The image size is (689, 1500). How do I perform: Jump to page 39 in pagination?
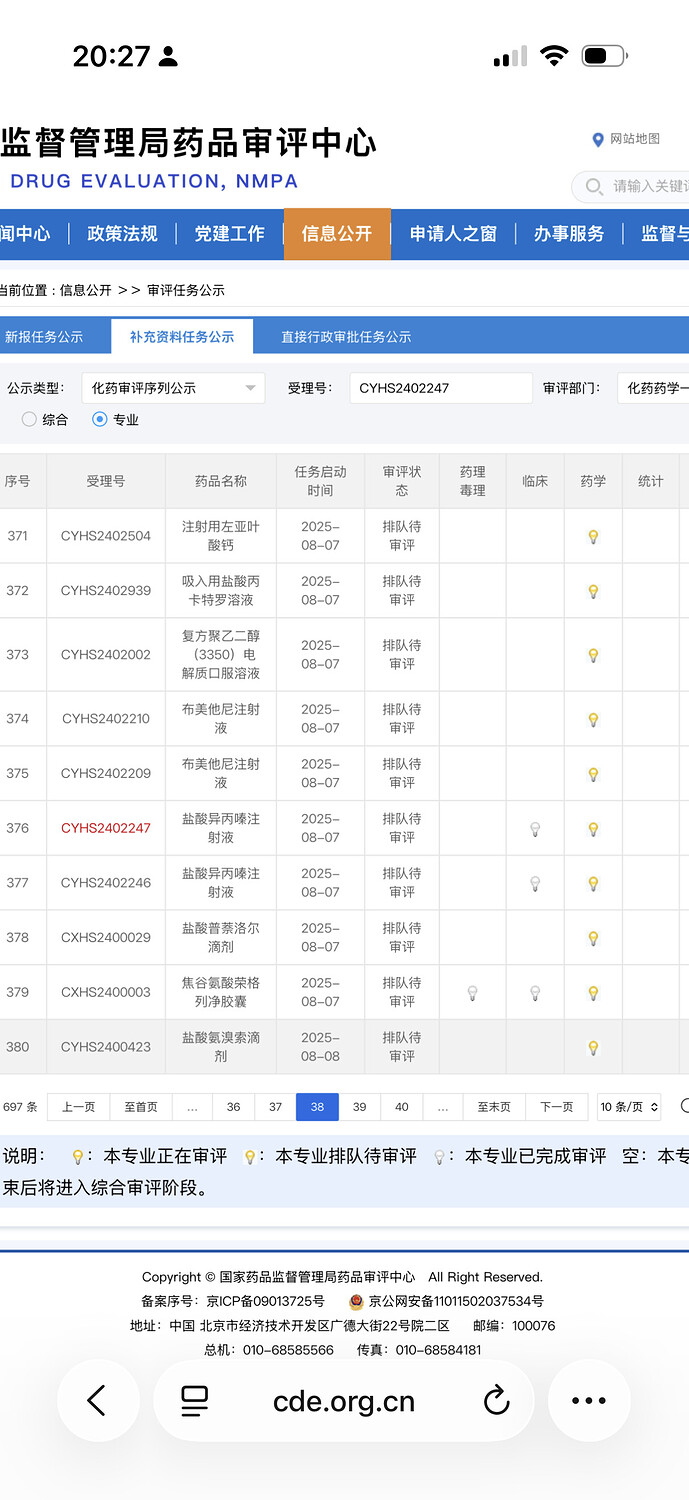tap(359, 1107)
